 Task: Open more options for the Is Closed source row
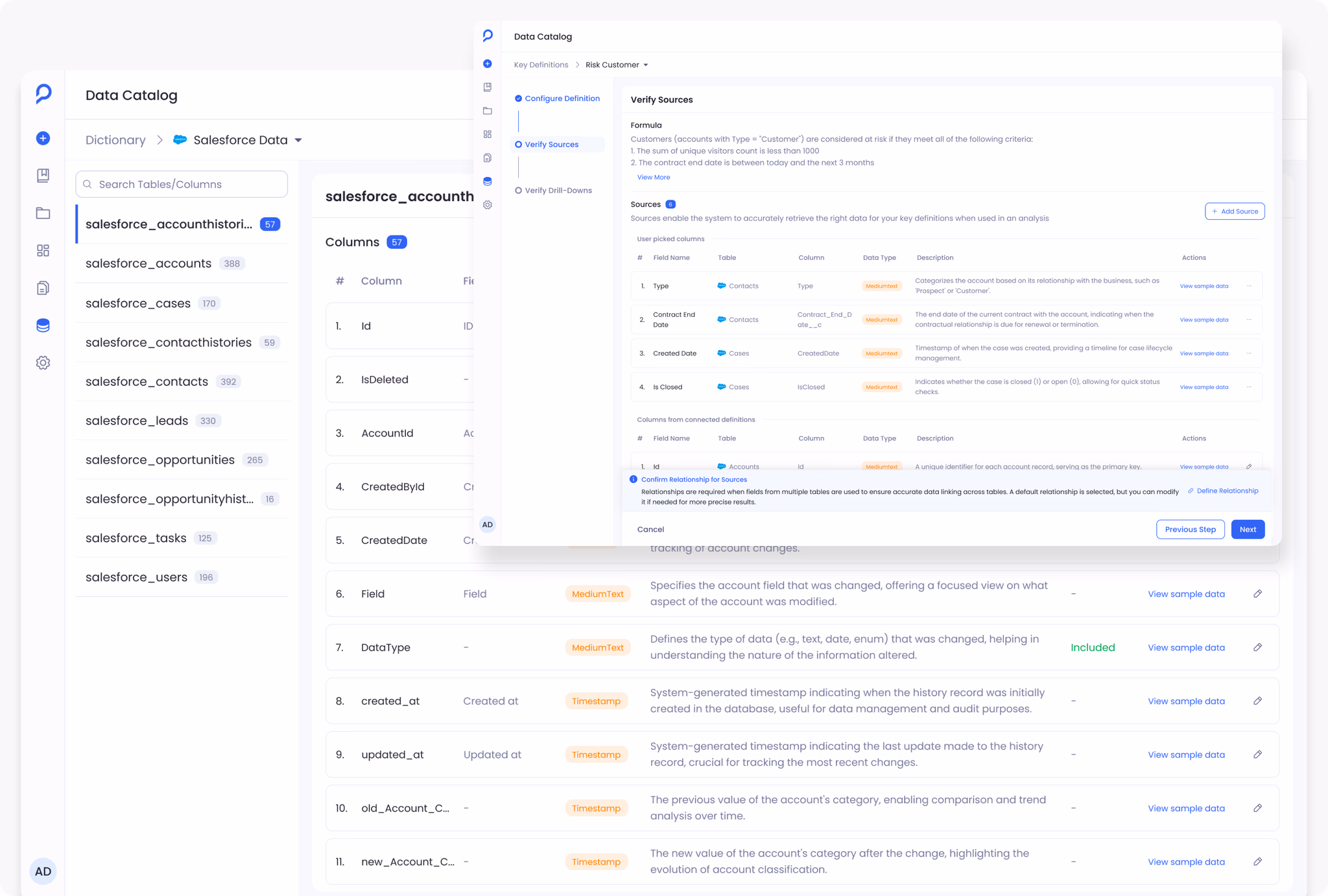click(x=1249, y=387)
